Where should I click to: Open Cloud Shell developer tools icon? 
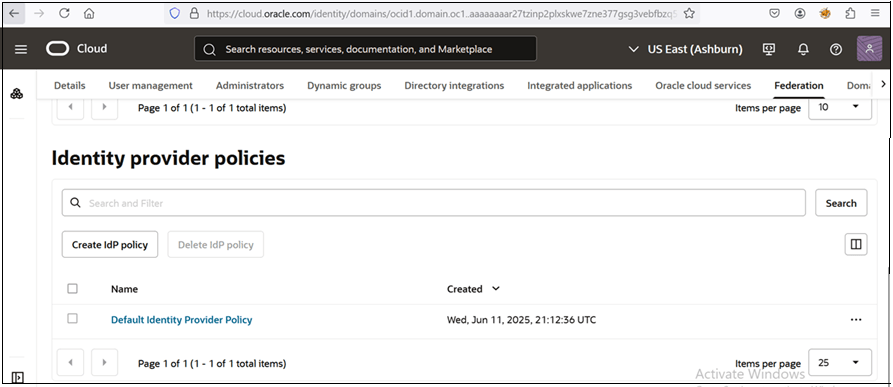click(x=769, y=49)
